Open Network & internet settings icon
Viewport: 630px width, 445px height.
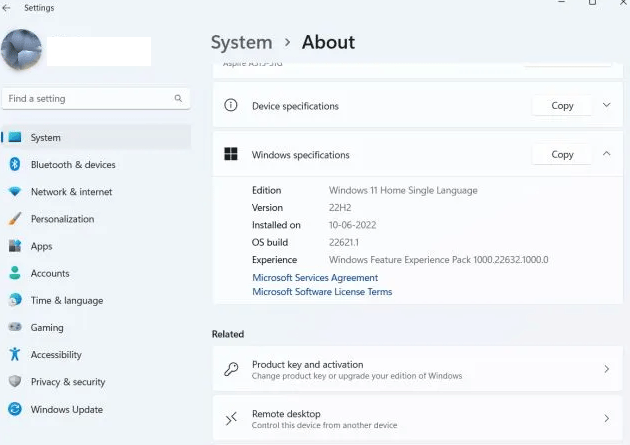(15, 192)
